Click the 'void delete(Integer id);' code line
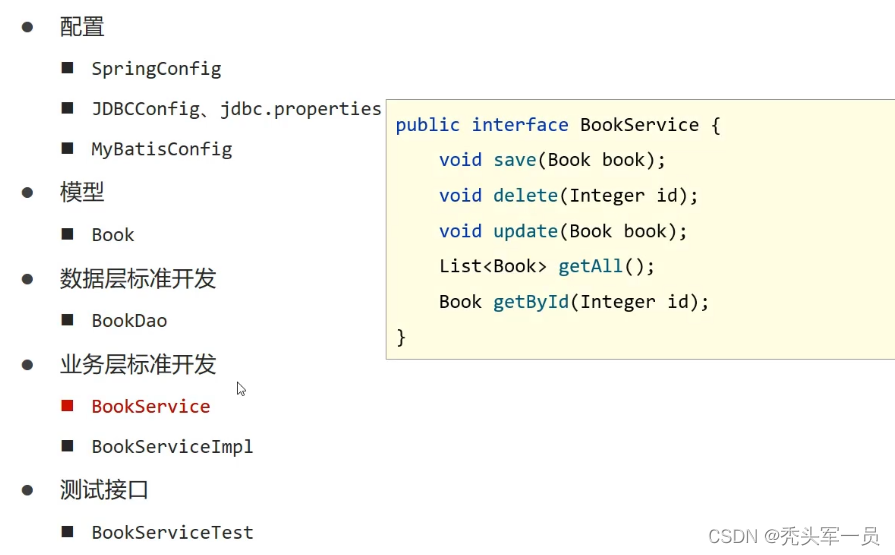 (569, 196)
